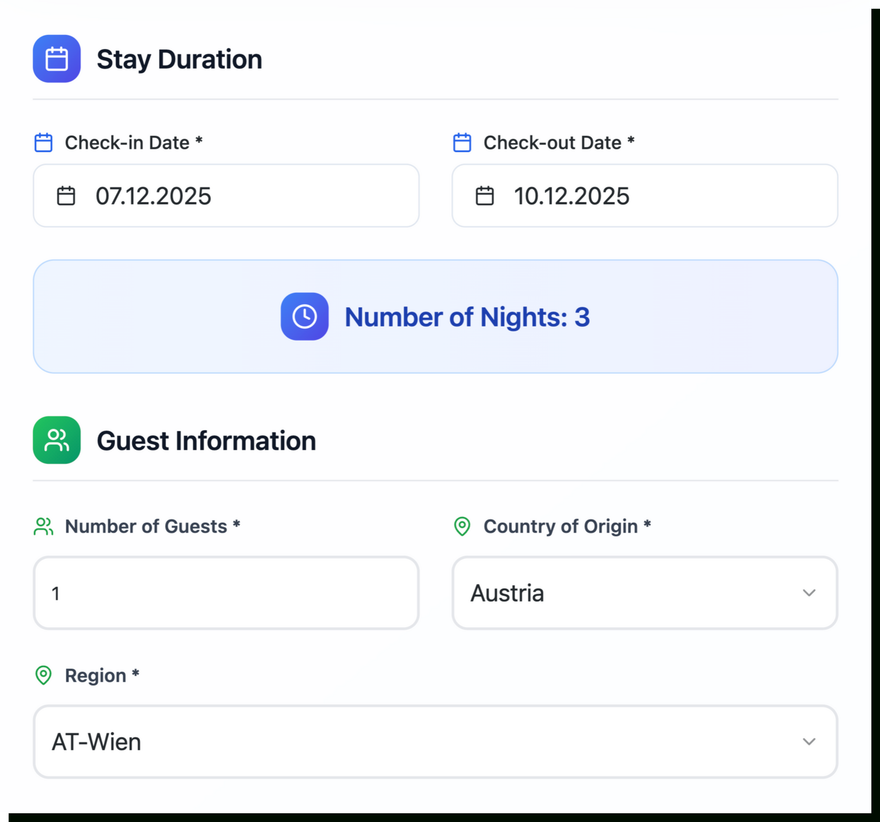Screen dimensions: 880x822
Task: Click the Stay Duration section heading
Action: tap(179, 59)
